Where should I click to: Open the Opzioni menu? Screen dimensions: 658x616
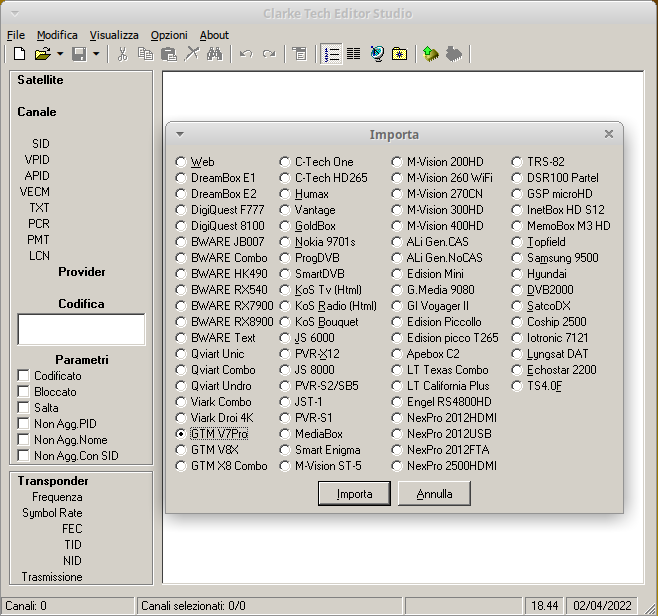[x=169, y=35]
